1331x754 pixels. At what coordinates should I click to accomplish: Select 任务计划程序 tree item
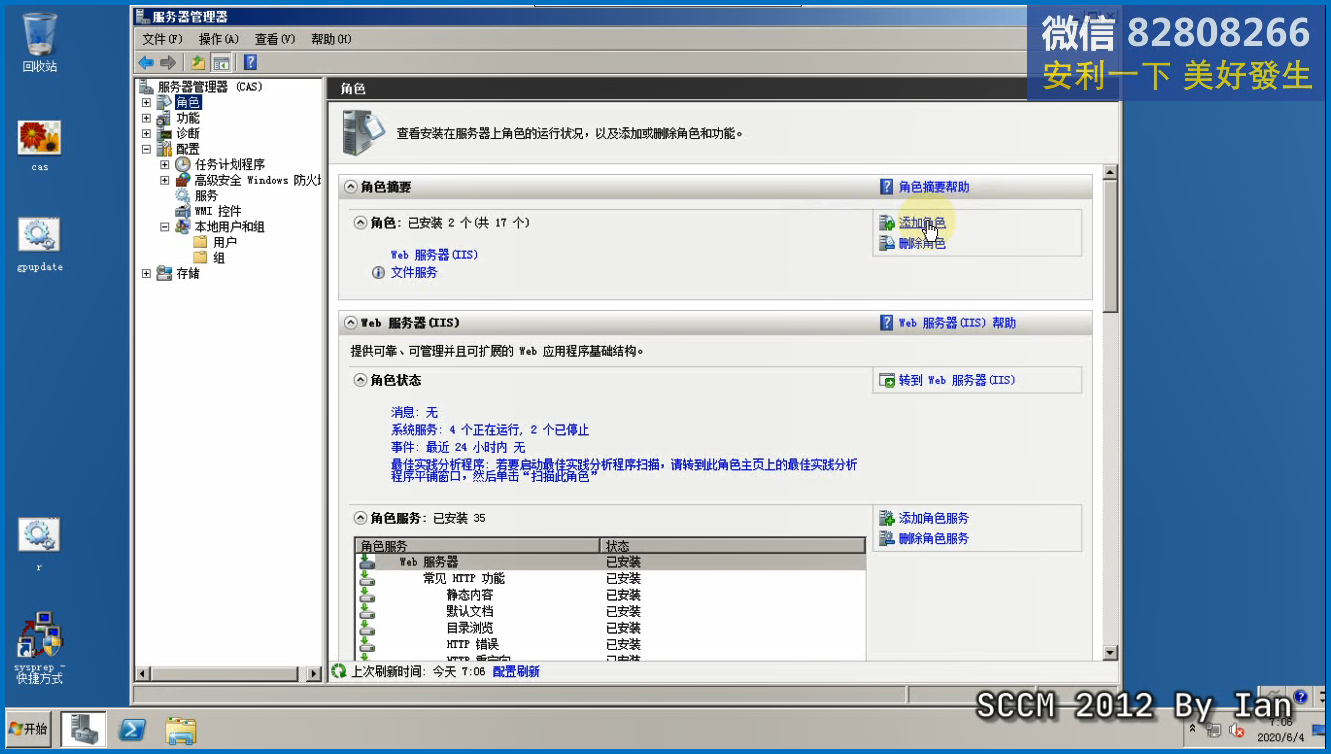230,164
